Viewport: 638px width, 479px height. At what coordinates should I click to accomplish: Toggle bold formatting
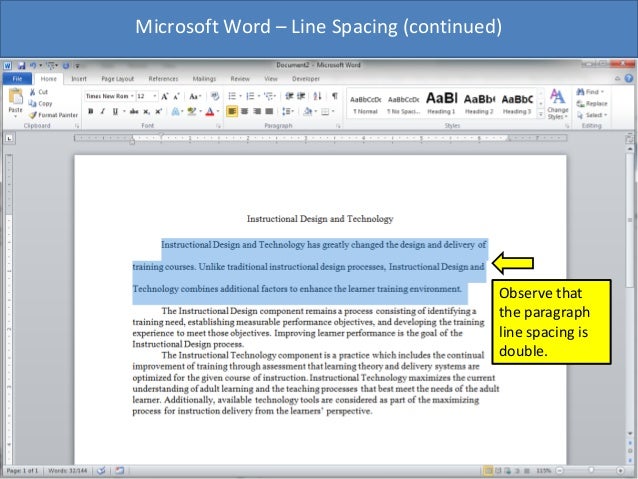[90, 112]
